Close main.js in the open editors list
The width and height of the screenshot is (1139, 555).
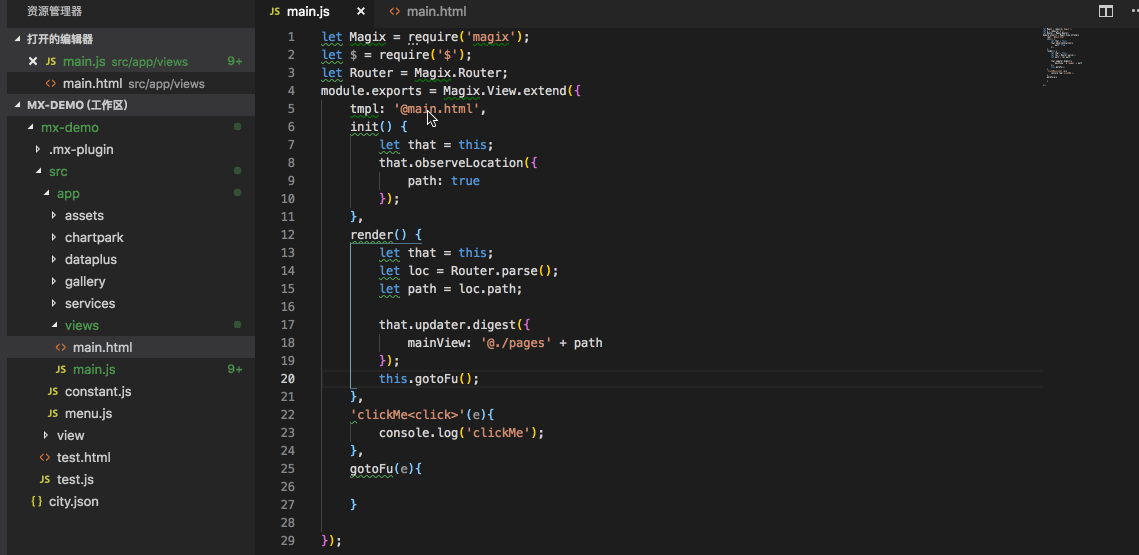[32, 62]
